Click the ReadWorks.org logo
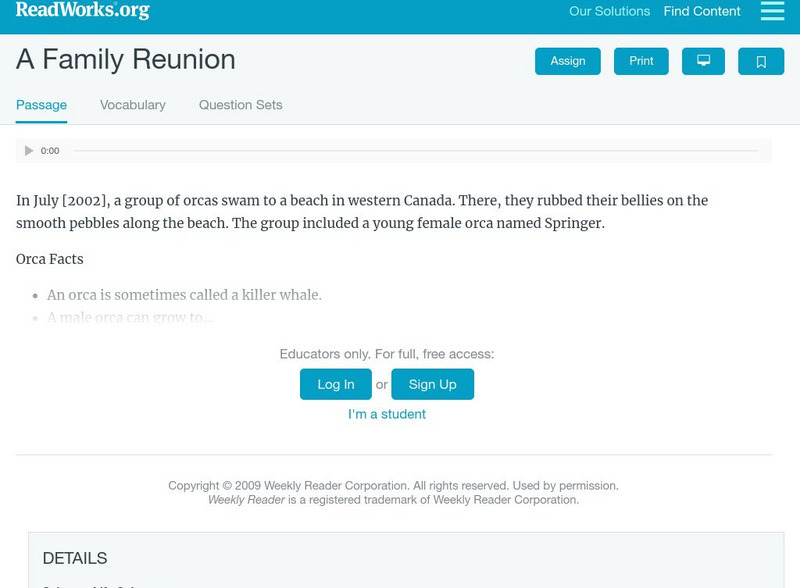The height and width of the screenshot is (588, 800). point(83,10)
